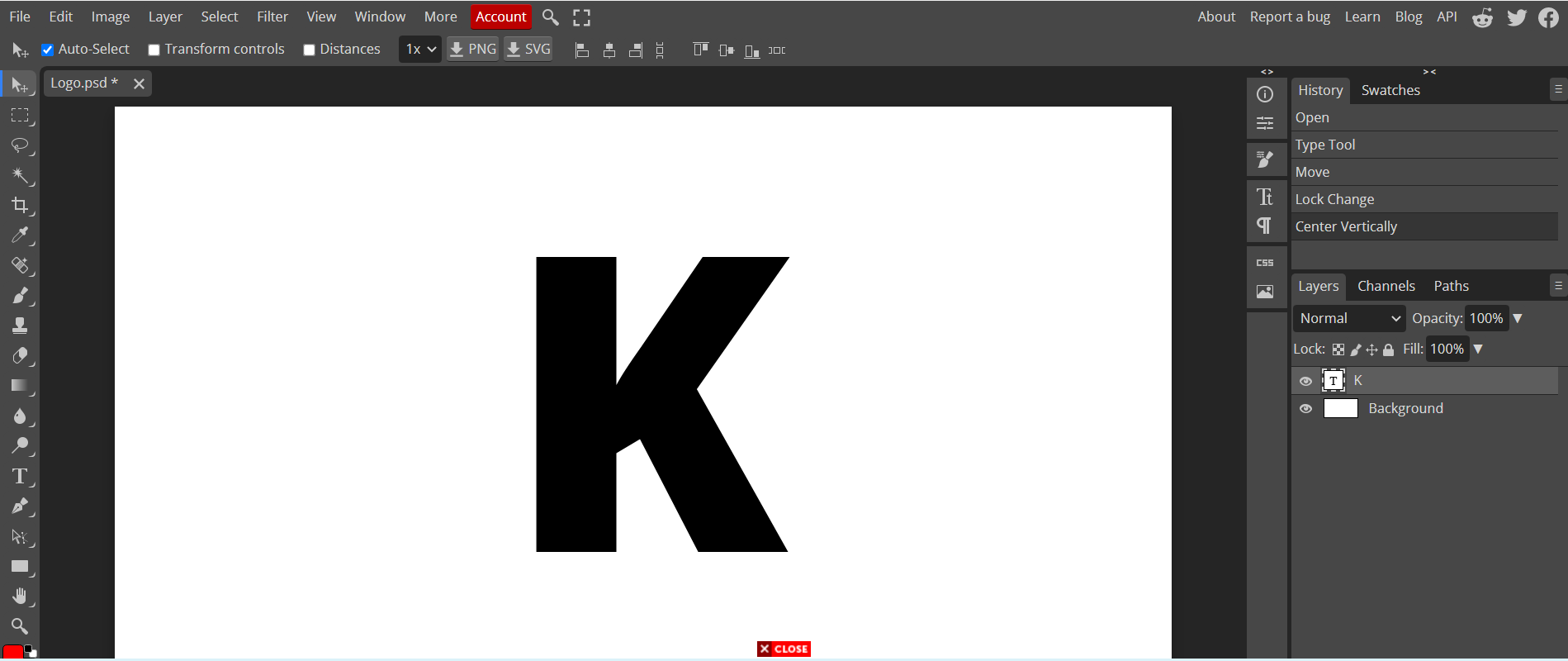Open the Twitter link icon
This screenshot has width=1568, height=661.
coord(1517,17)
